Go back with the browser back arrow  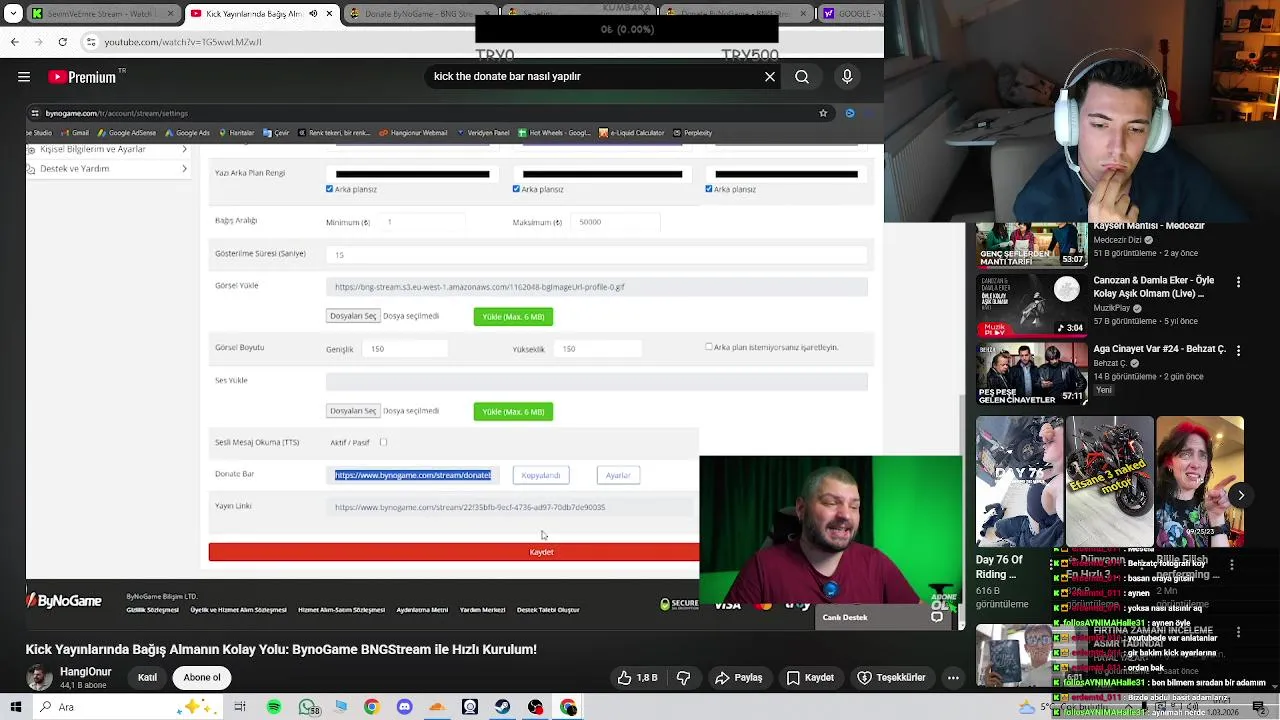[14, 42]
